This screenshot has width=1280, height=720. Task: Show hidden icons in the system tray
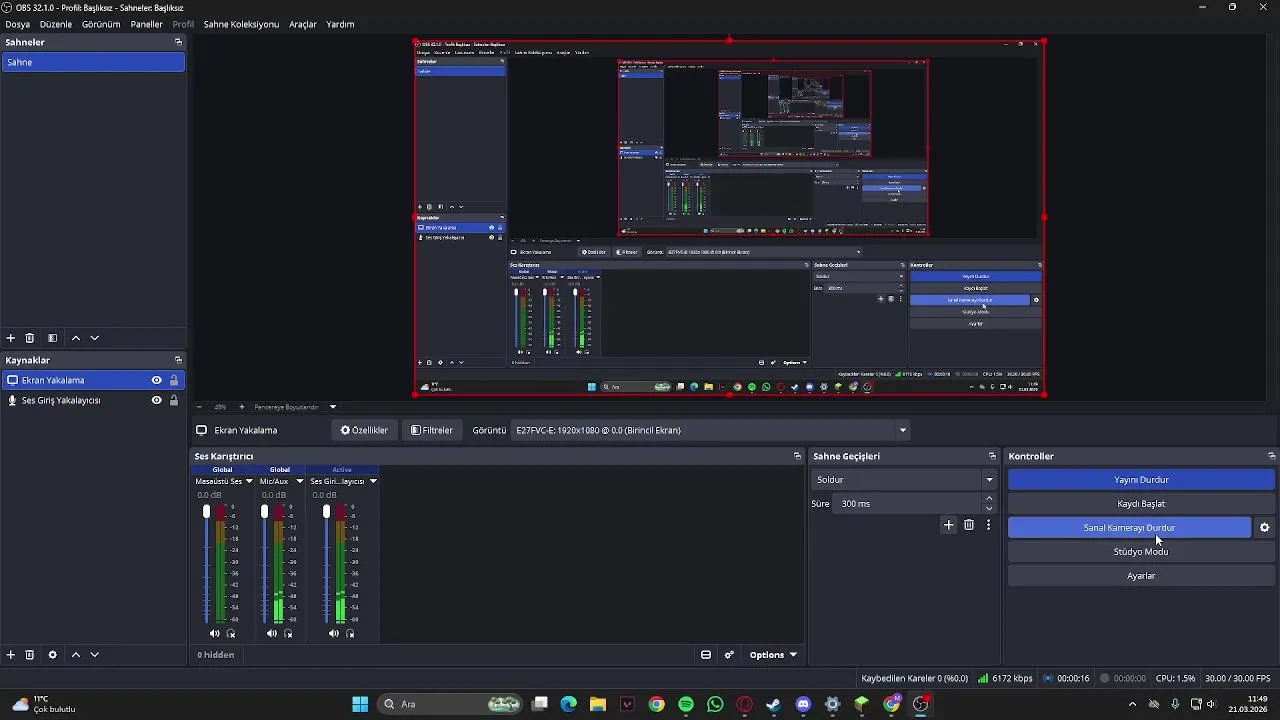pos(1132,704)
